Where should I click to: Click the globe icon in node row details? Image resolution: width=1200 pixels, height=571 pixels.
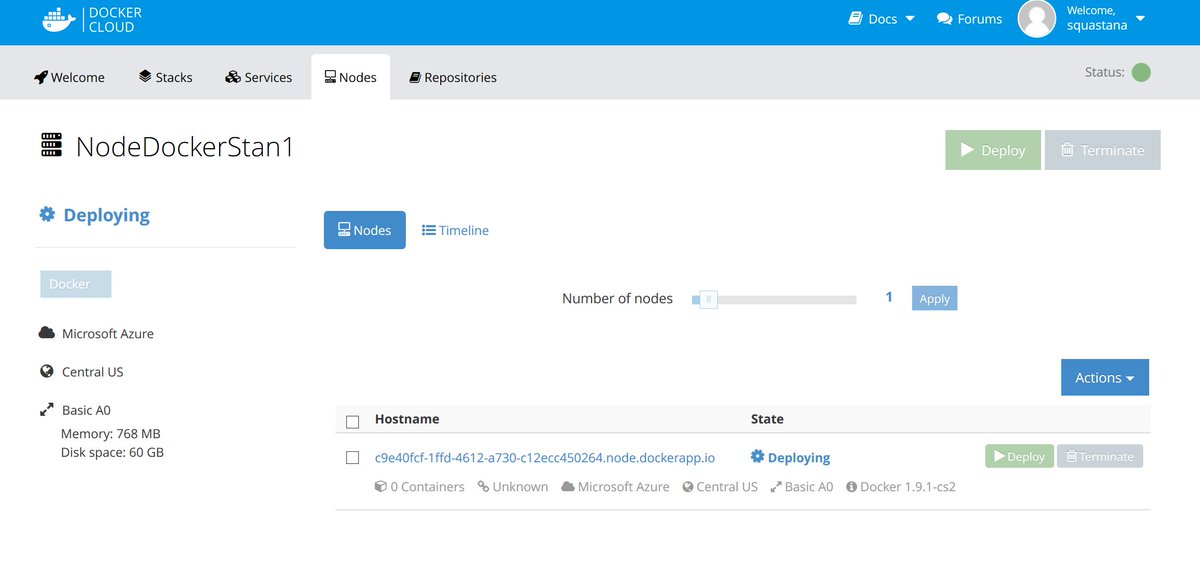point(688,487)
